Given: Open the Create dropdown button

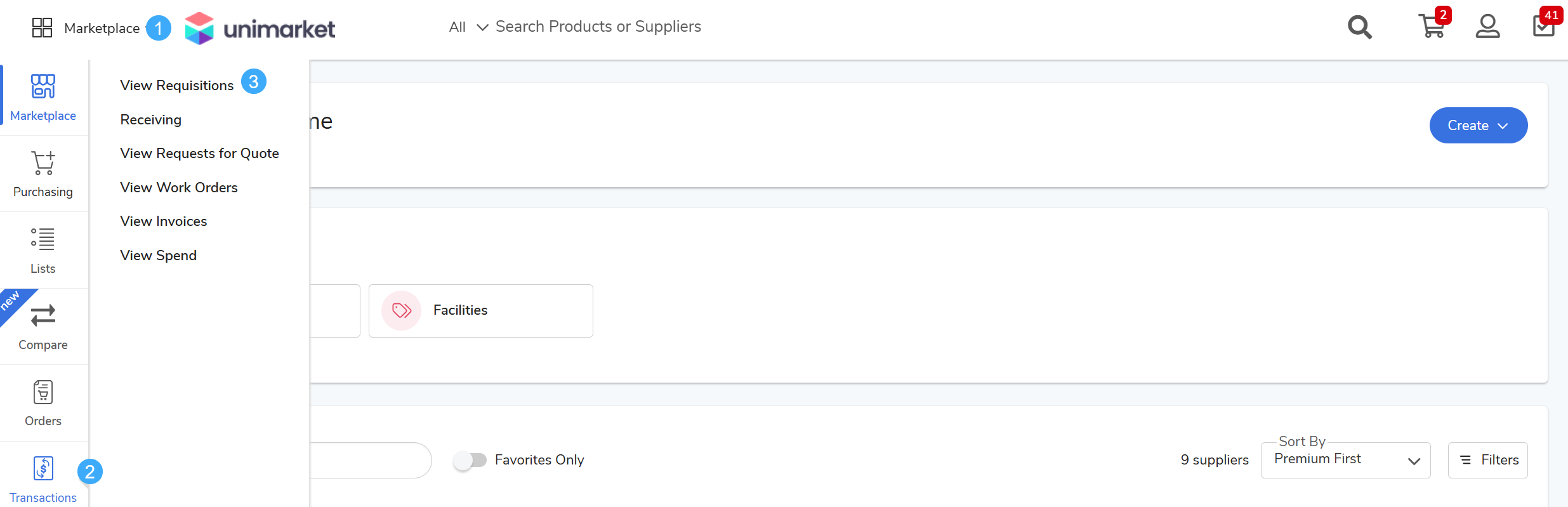Looking at the screenshot, I should (x=1478, y=126).
